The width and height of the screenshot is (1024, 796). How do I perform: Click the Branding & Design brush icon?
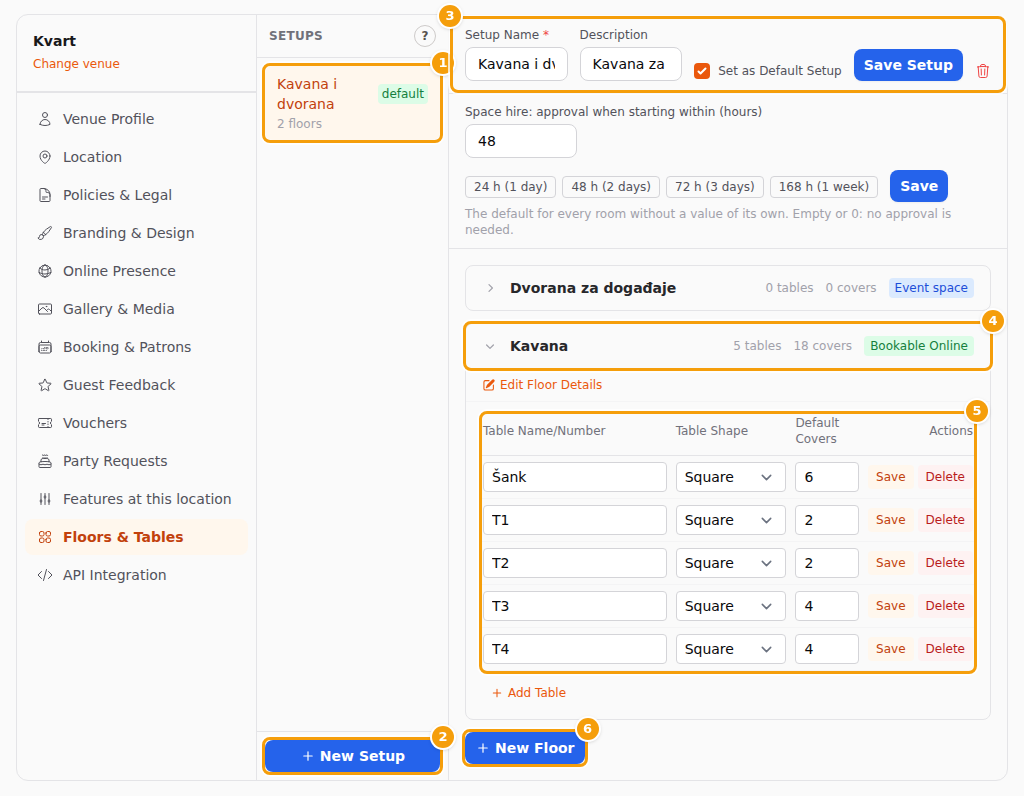pos(44,233)
